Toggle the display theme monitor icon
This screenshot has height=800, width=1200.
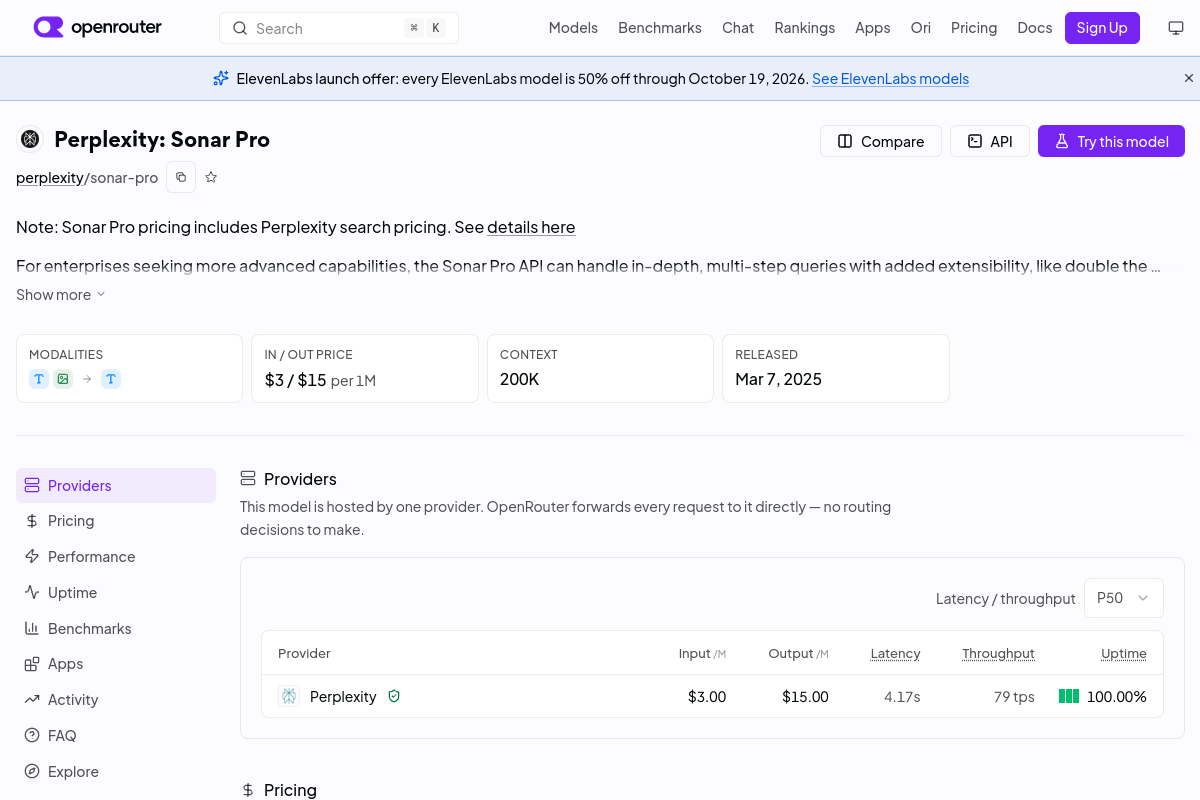tap(1176, 28)
